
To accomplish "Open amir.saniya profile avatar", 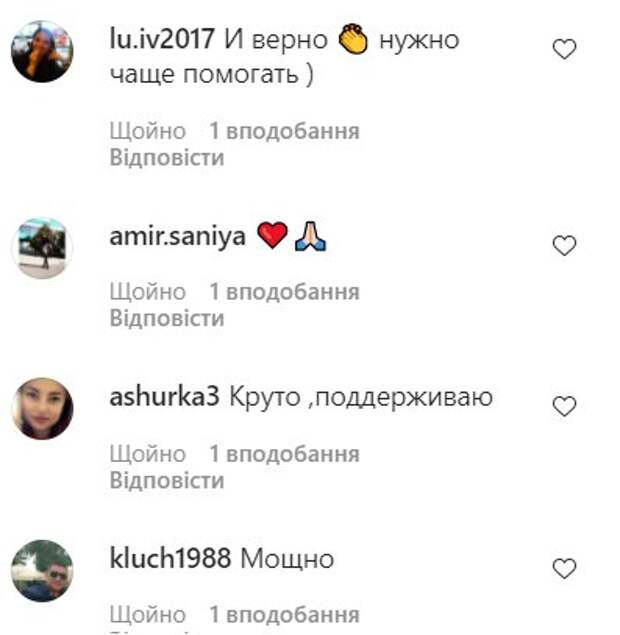I will coord(42,248).
